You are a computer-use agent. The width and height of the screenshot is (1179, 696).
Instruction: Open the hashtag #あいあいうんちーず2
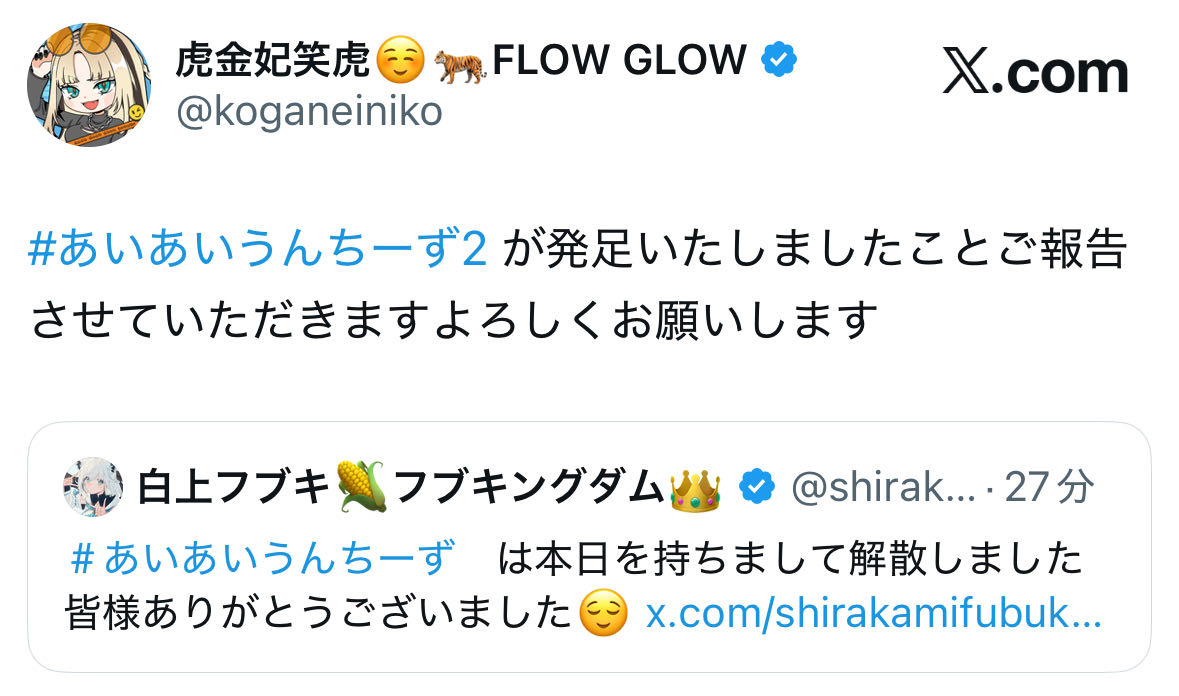pyautogui.click(x=258, y=251)
